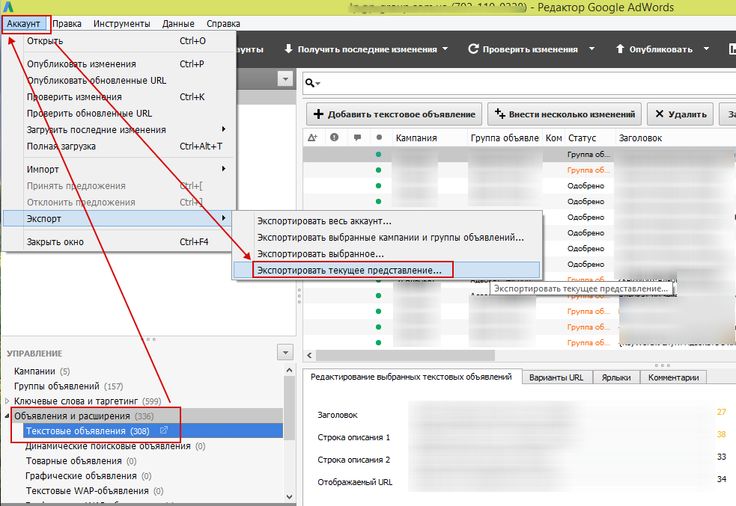Sort by the error exclamation column icon
Viewport: 736px width, 506px height.
click(x=334, y=138)
